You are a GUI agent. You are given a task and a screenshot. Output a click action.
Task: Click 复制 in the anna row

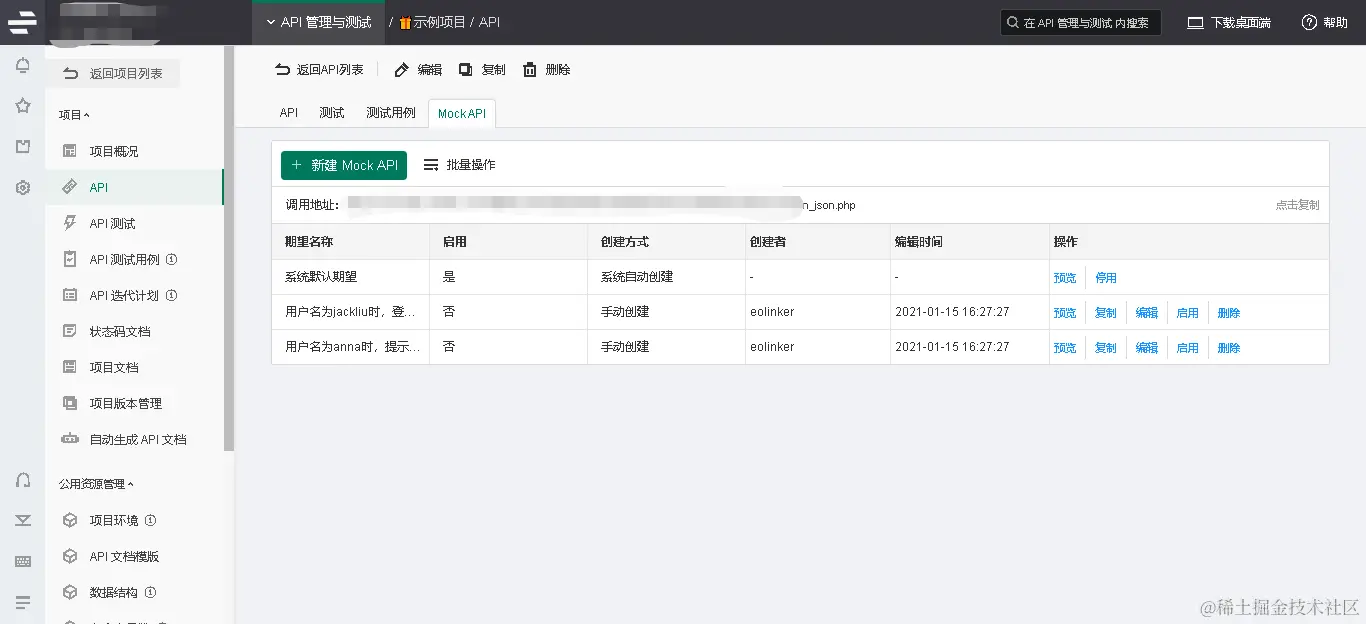click(x=1106, y=348)
